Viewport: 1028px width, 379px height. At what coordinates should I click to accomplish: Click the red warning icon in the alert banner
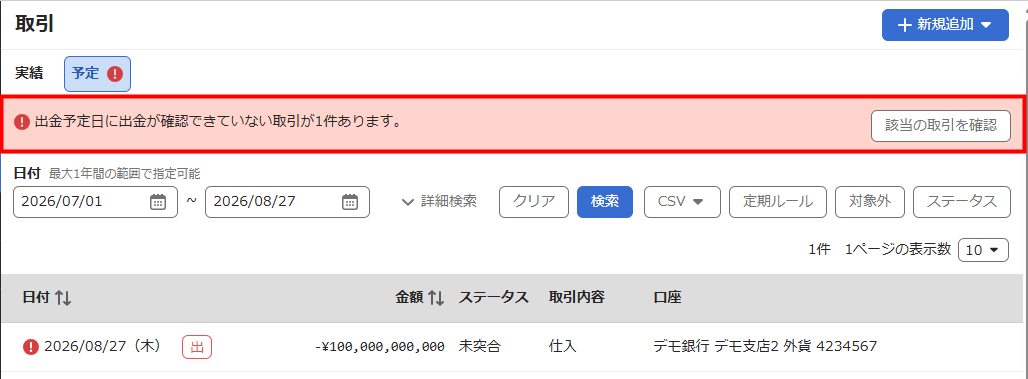[x=22, y=122]
